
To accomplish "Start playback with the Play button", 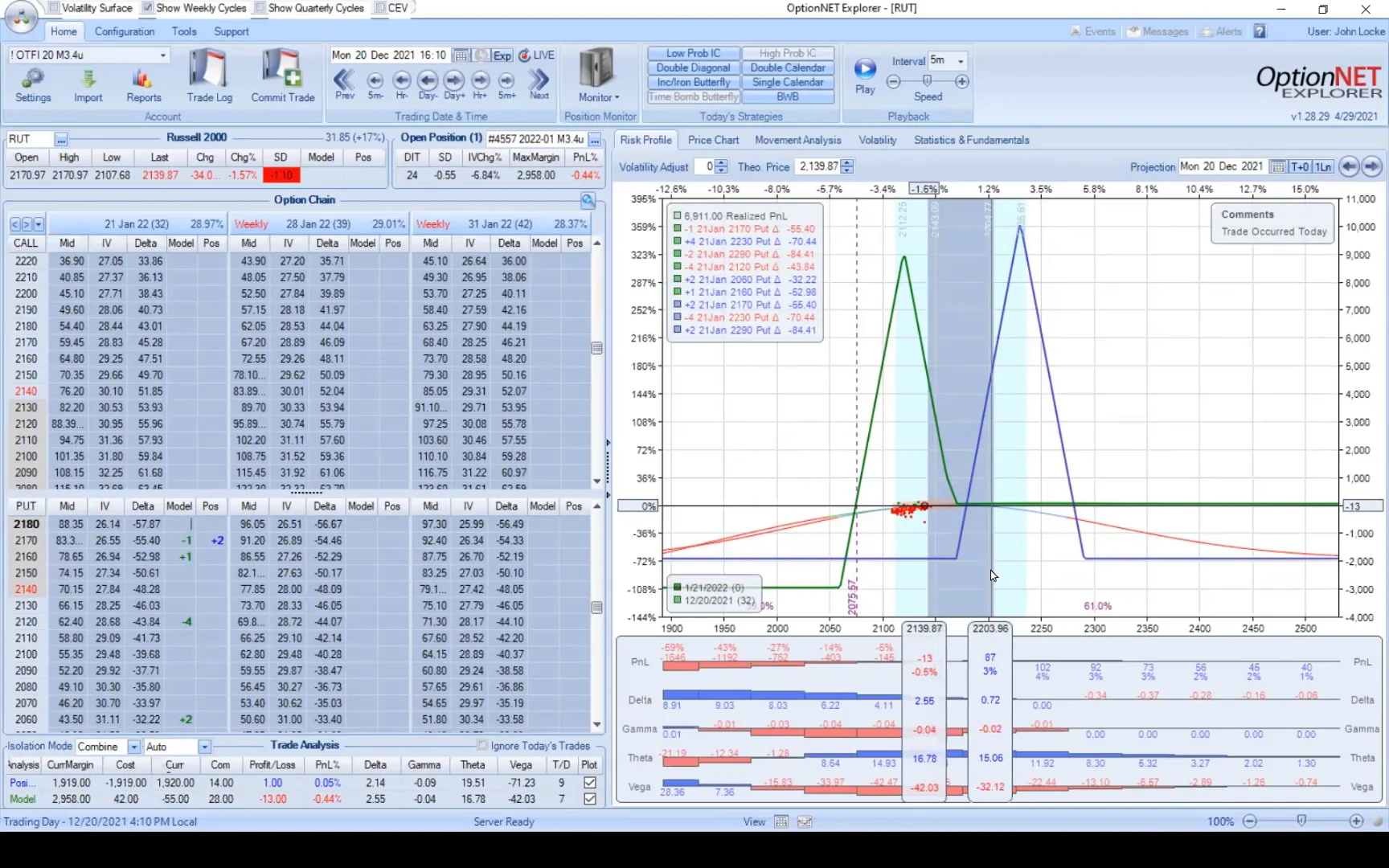I will (x=865, y=76).
